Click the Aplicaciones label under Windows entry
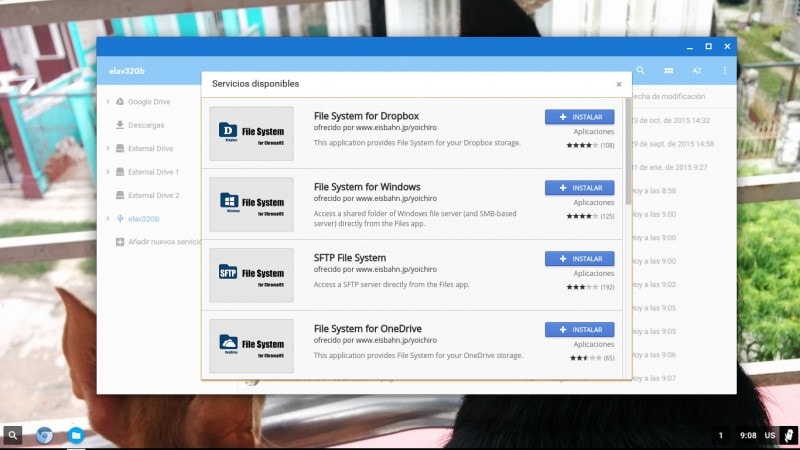 (593, 203)
